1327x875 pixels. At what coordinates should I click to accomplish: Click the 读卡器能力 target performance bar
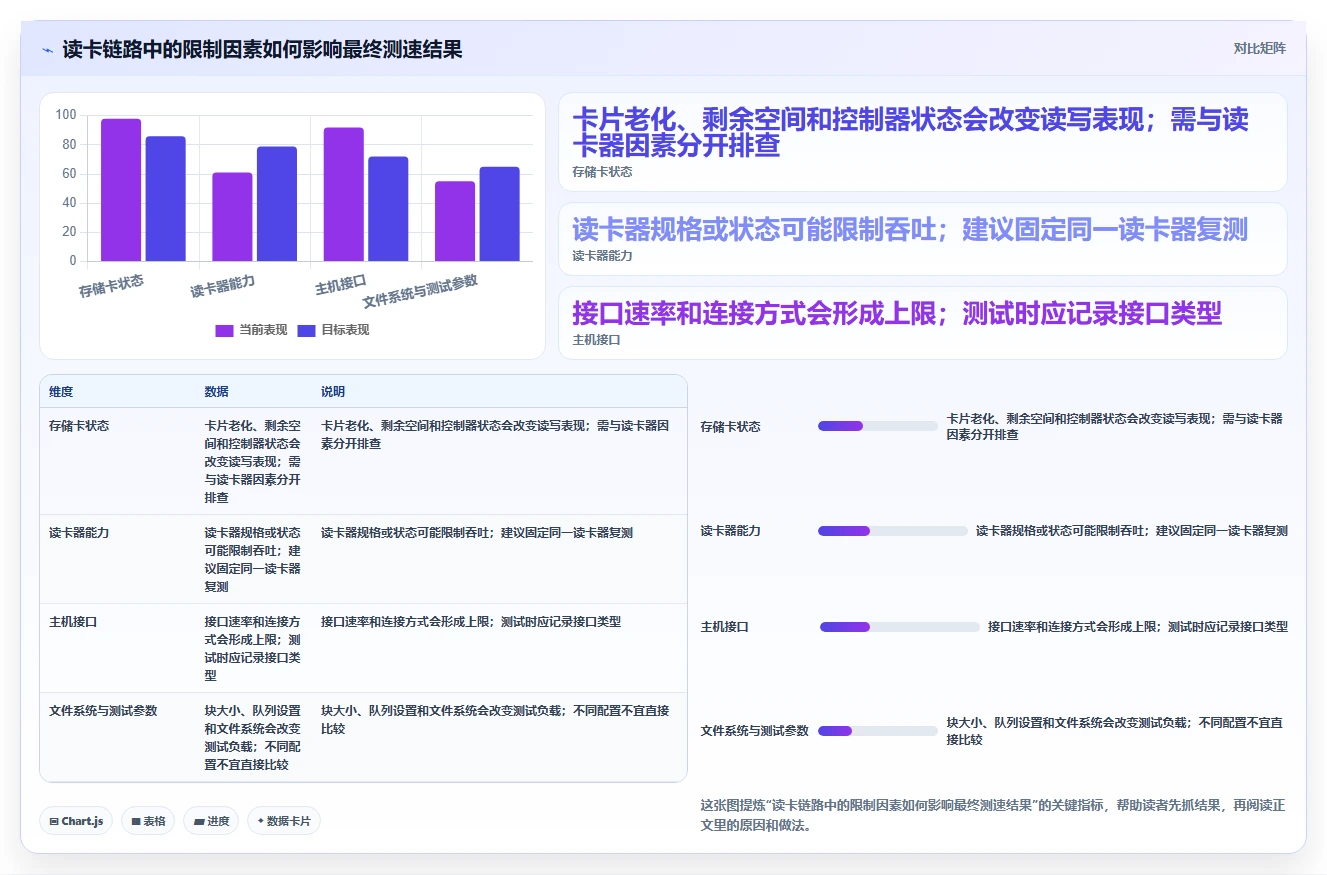click(x=277, y=204)
